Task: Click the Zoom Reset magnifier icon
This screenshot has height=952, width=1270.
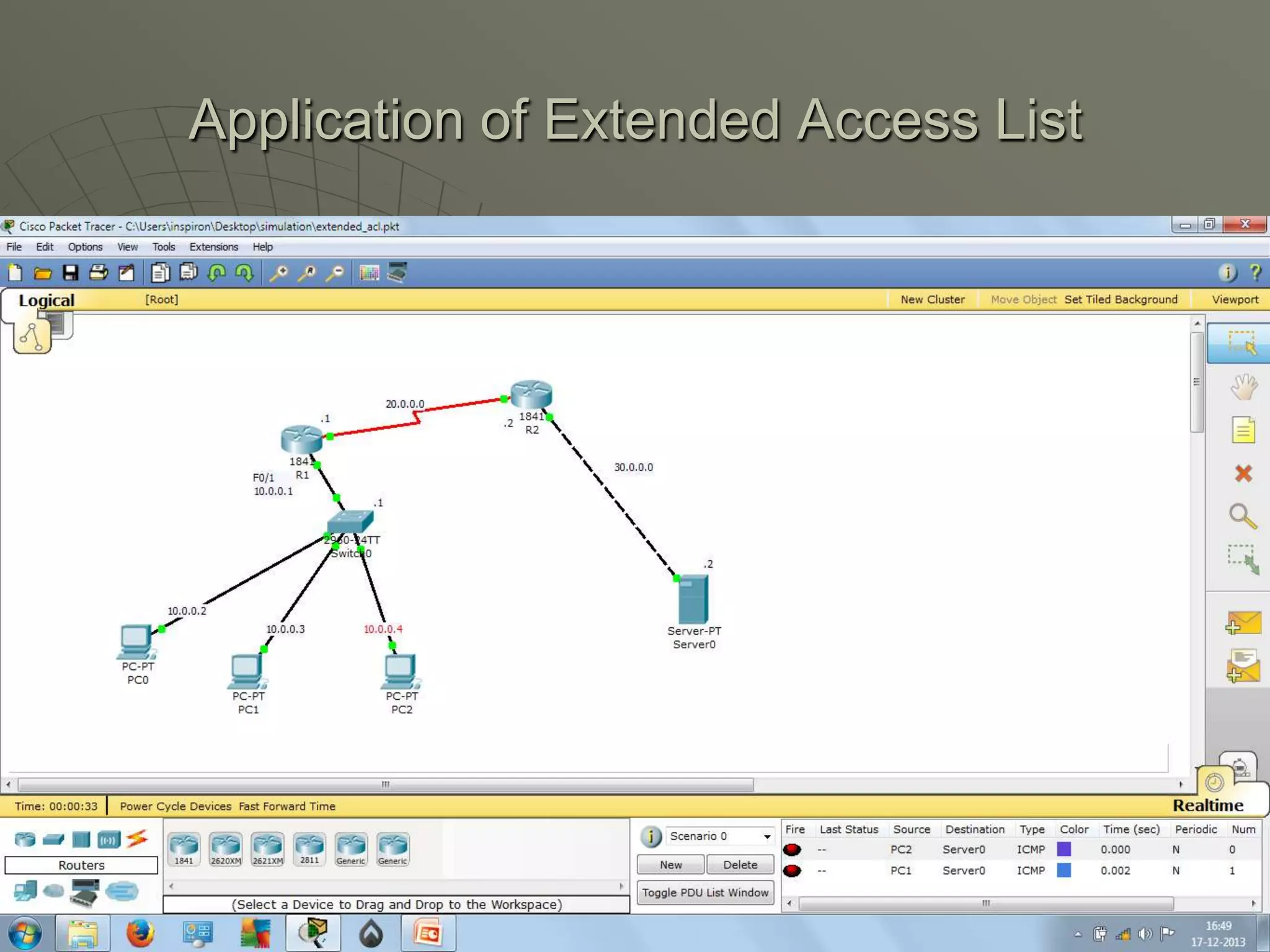Action: point(307,273)
